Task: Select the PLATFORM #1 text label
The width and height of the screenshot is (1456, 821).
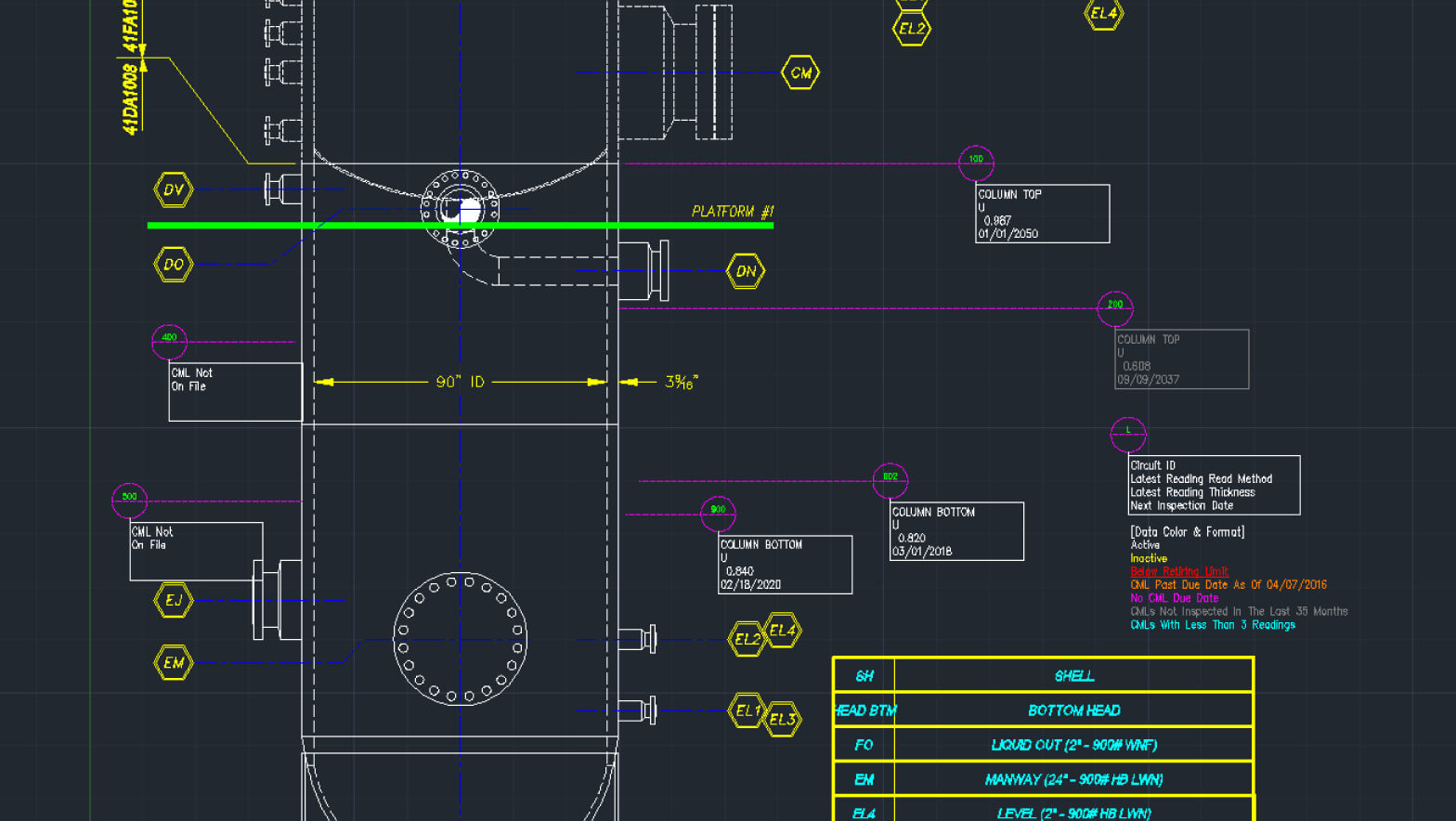Action: coord(733,212)
